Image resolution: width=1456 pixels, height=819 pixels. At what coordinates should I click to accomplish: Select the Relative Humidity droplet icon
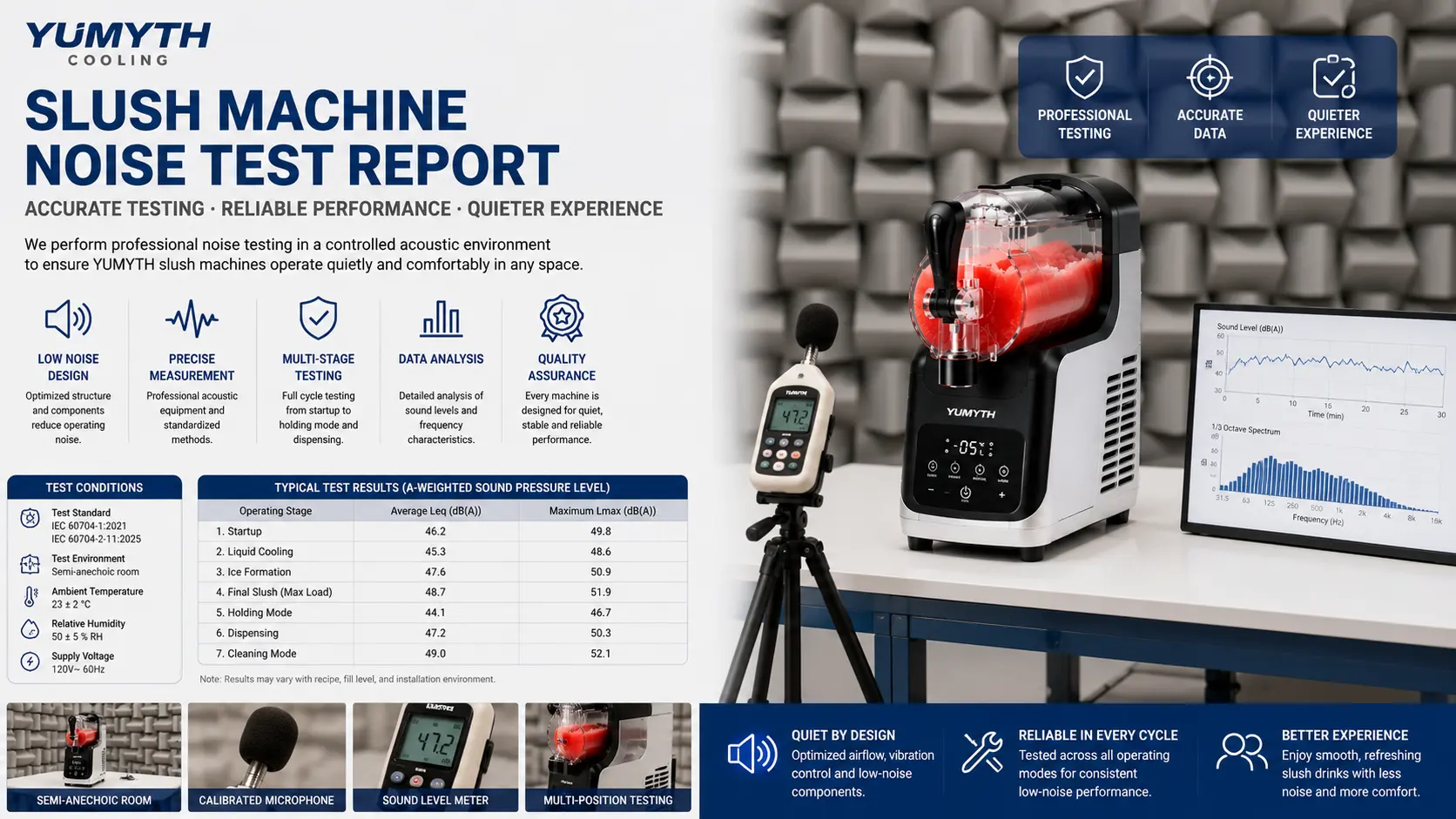click(30, 629)
